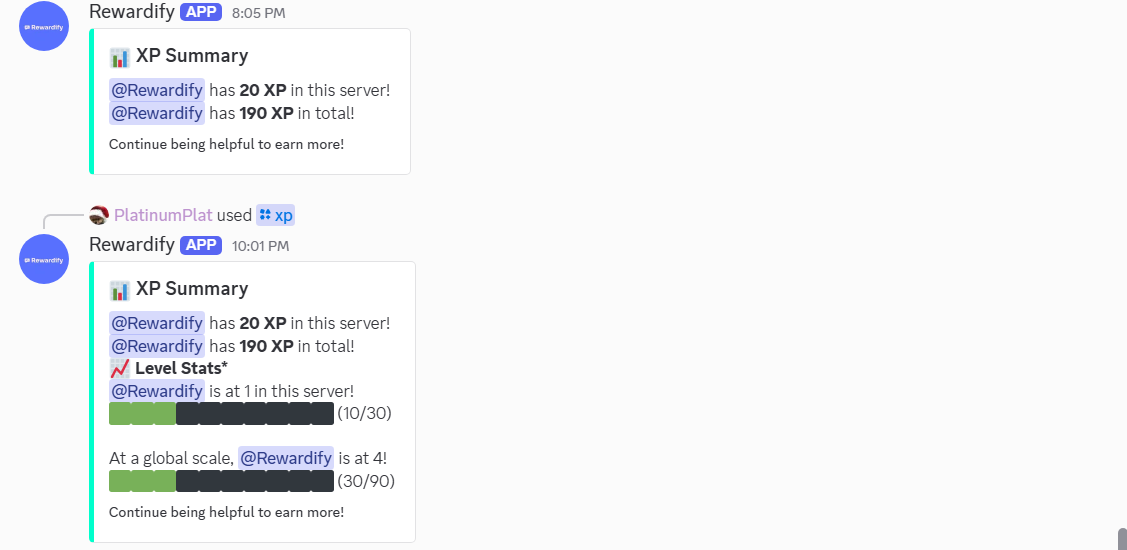Image resolution: width=1127 pixels, height=550 pixels.
Task: Click the server level progress bar (10/30)
Action: click(221, 413)
